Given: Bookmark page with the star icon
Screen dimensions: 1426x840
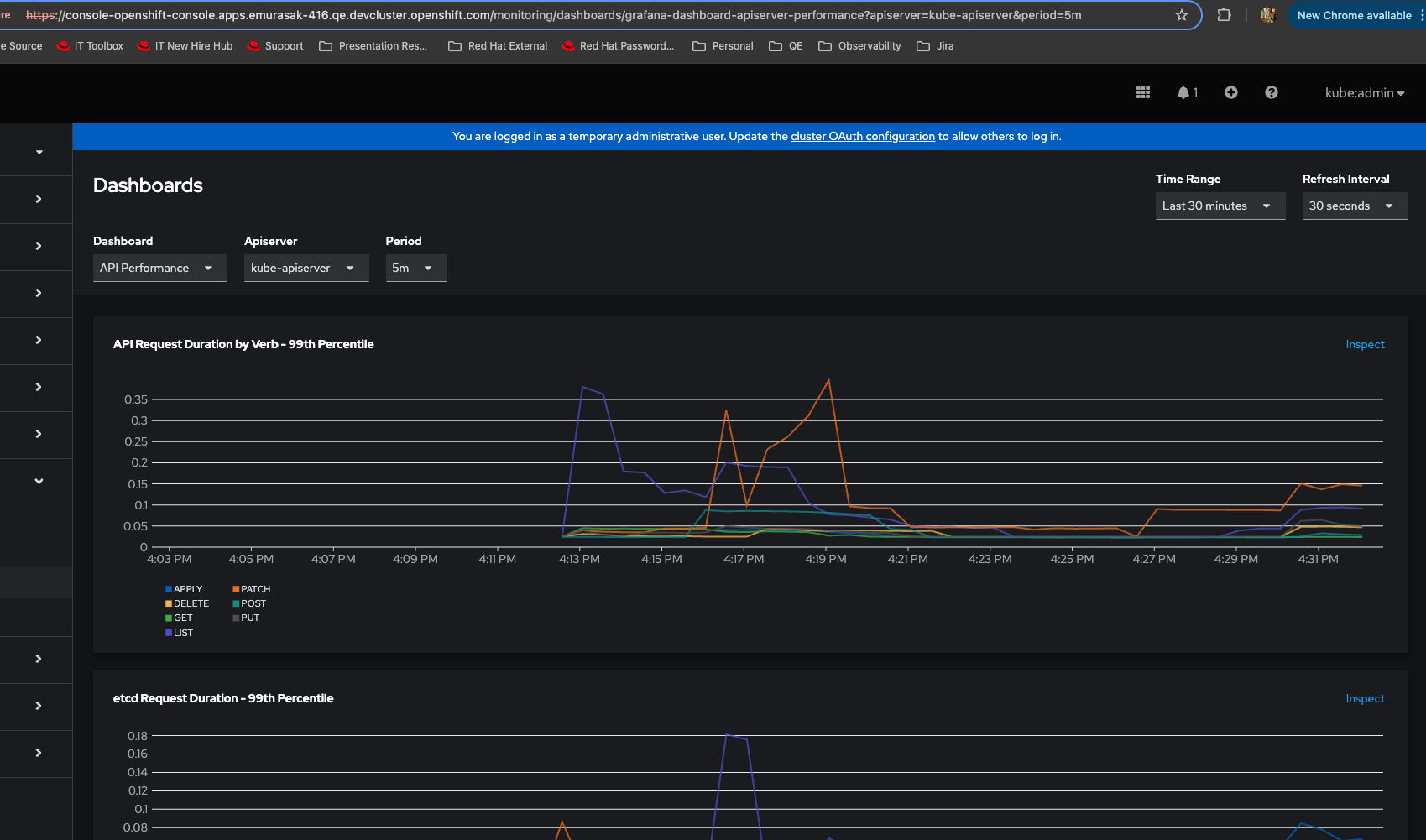Looking at the screenshot, I should pos(1182,15).
